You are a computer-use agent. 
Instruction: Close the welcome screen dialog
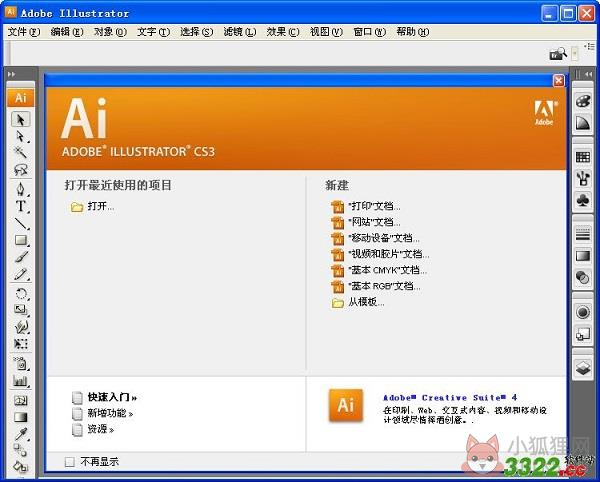[559, 80]
